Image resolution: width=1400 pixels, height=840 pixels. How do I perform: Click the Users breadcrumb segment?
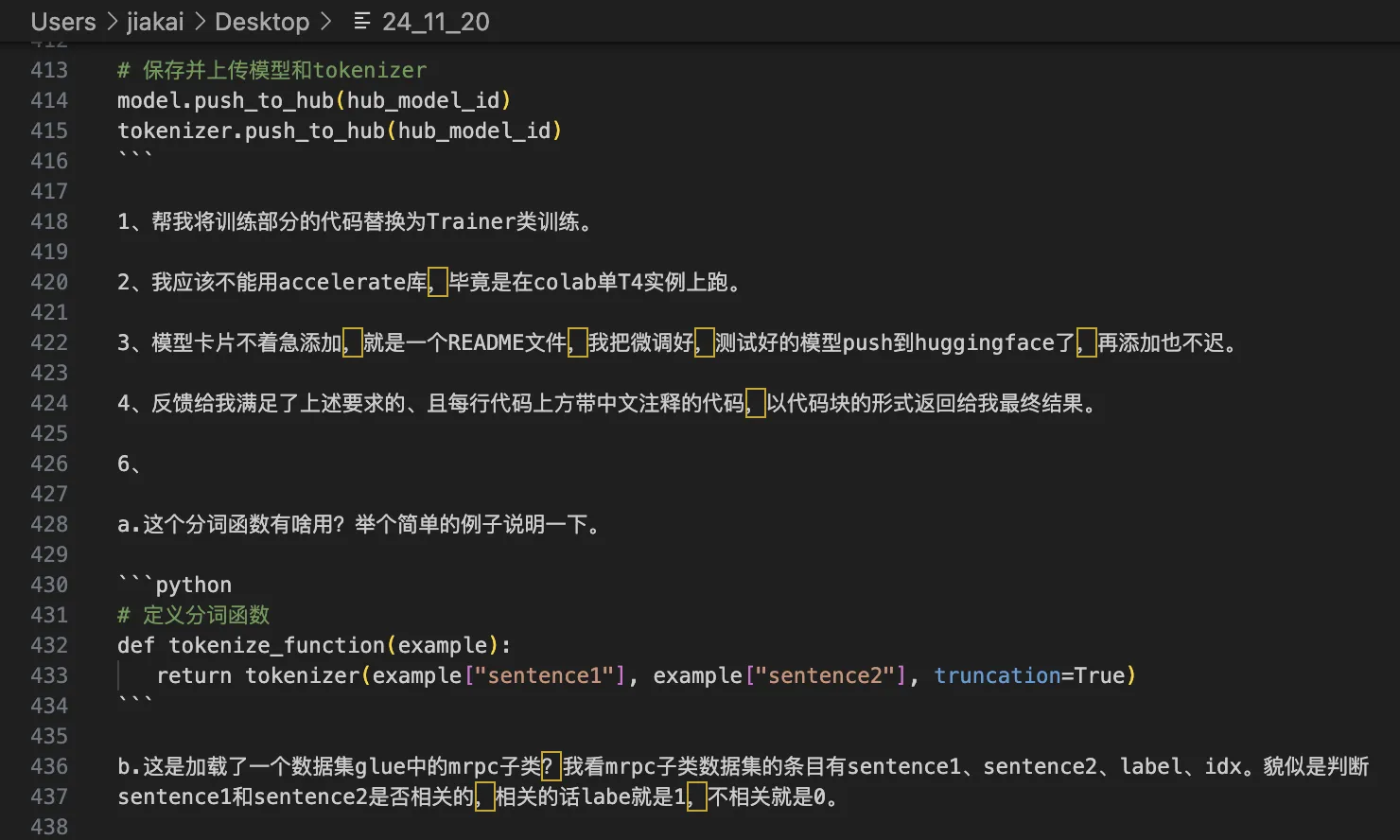(x=63, y=22)
